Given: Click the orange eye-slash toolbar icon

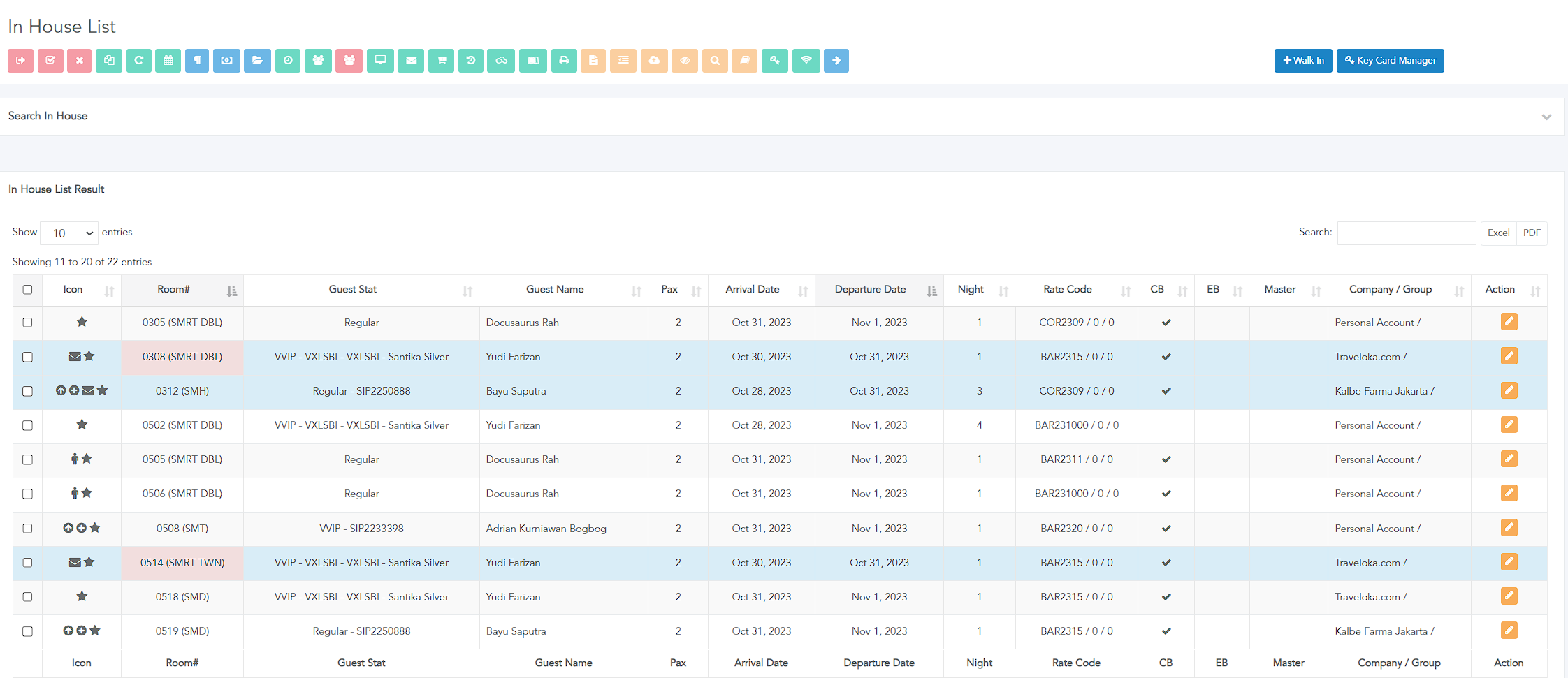Looking at the screenshot, I should pyautogui.click(x=685, y=61).
